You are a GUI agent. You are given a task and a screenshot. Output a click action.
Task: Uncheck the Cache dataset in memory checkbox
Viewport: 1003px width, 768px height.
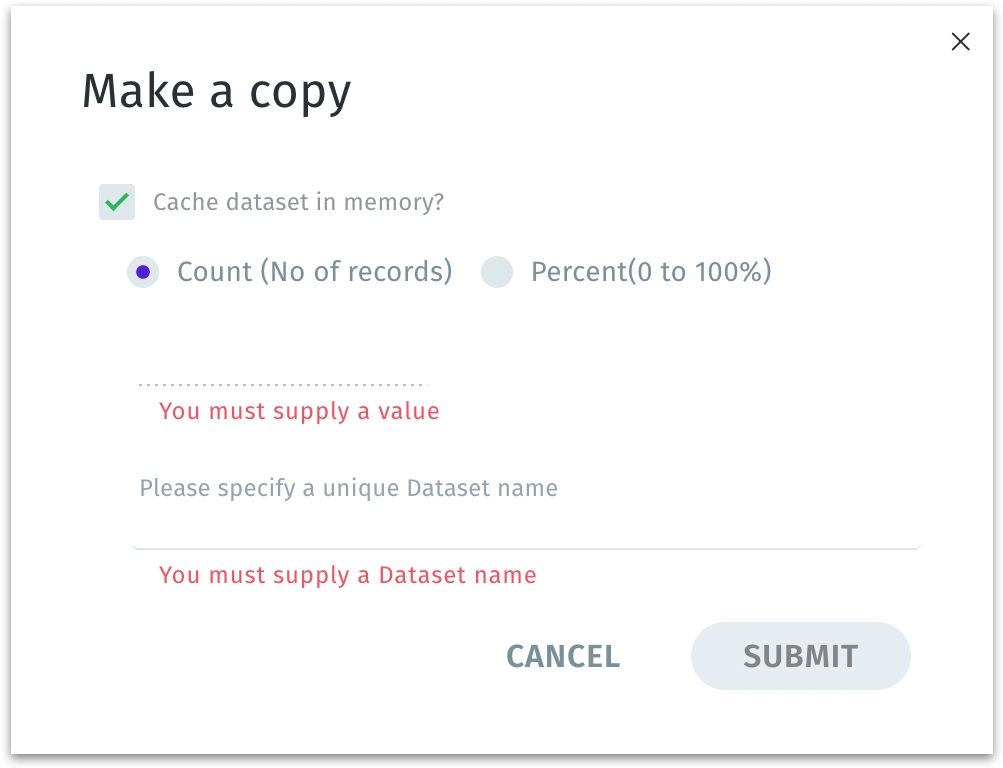pos(117,202)
